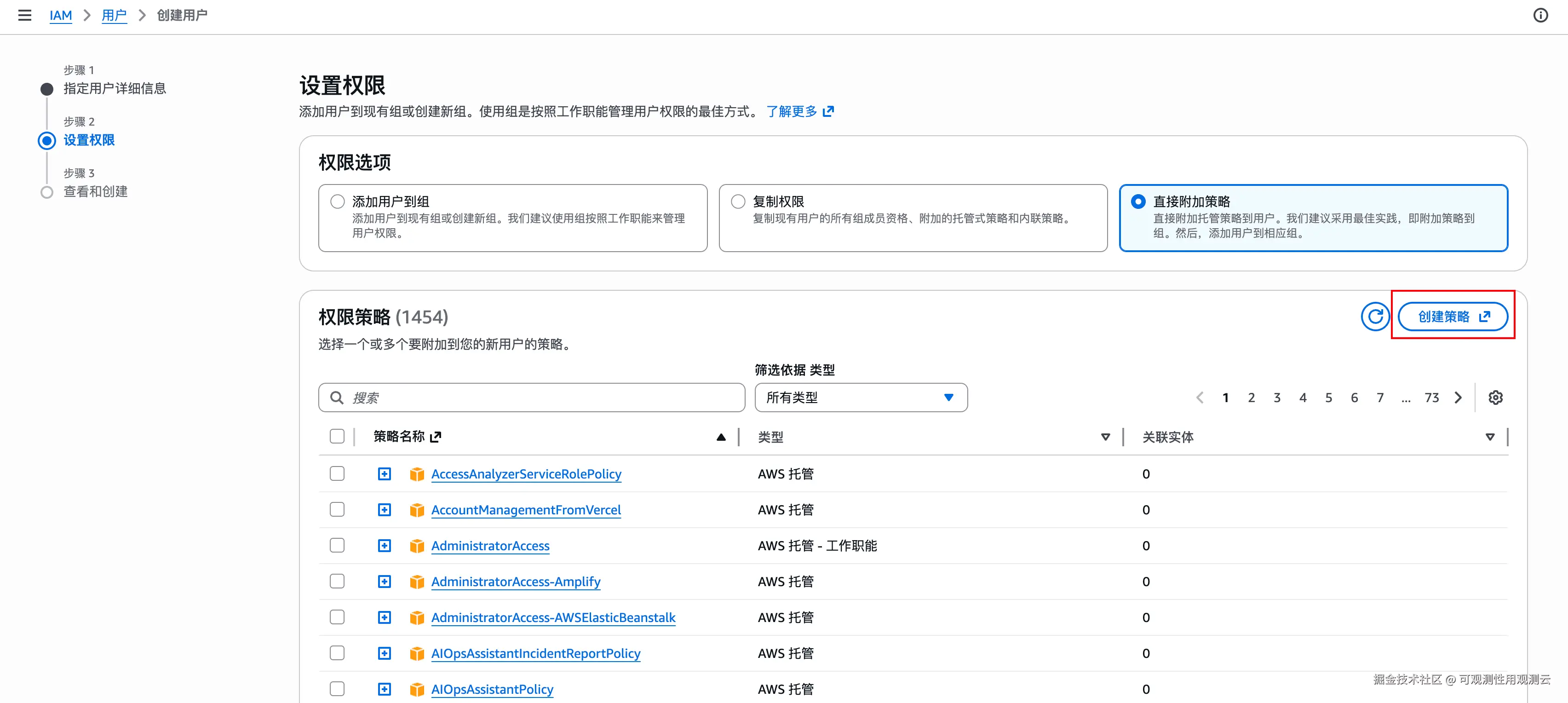Click the 创建策略 button
This screenshot has width=1568, height=703.
pyautogui.click(x=1453, y=317)
